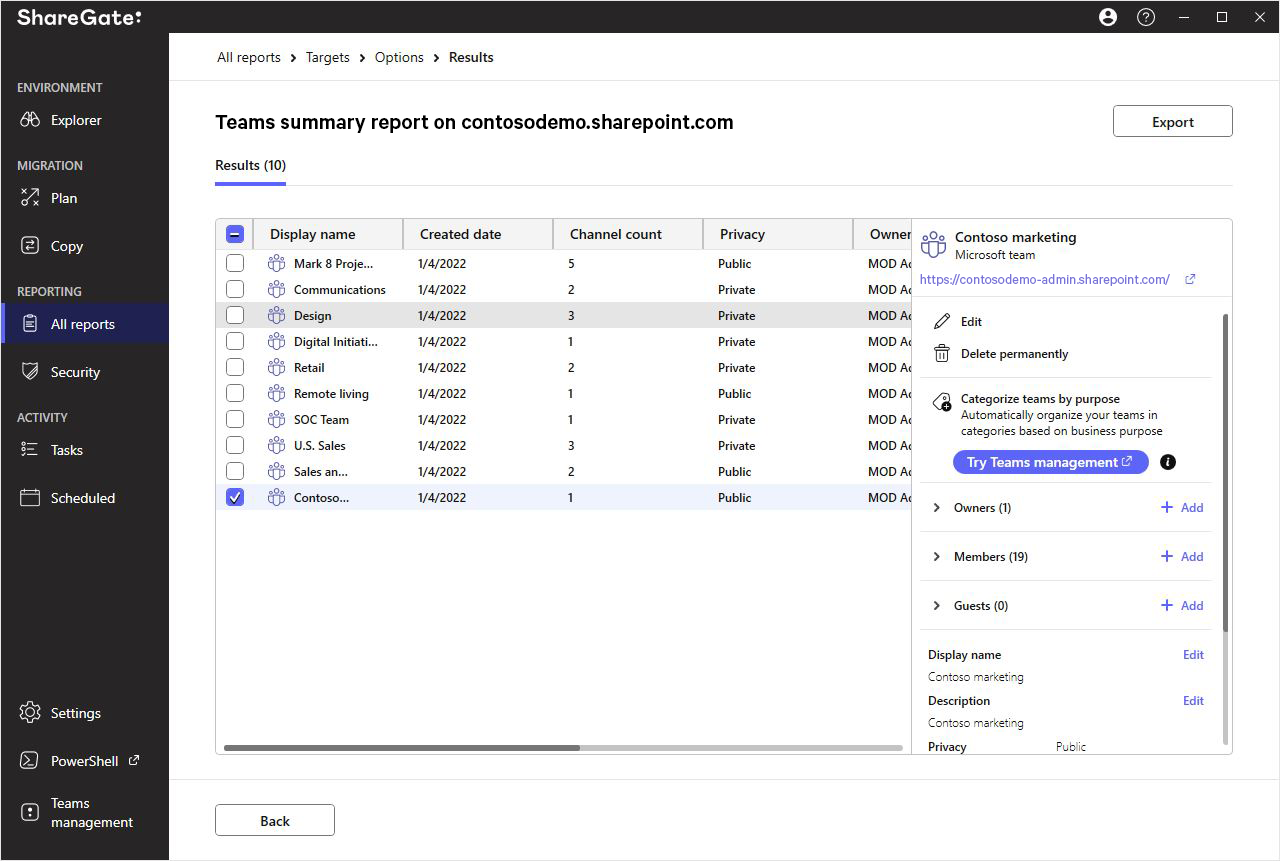Screen dimensions: 1280x861
Task: Expand the Members (19) section
Action: click(x=937, y=557)
